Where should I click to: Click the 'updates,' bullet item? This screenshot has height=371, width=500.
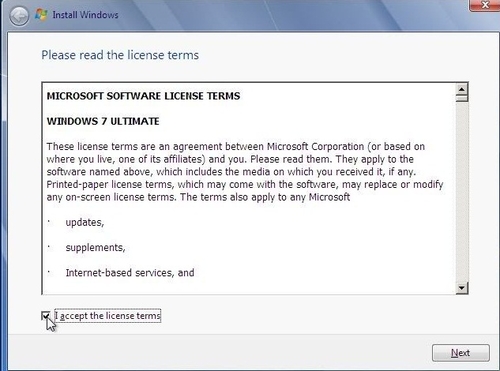coord(85,222)
